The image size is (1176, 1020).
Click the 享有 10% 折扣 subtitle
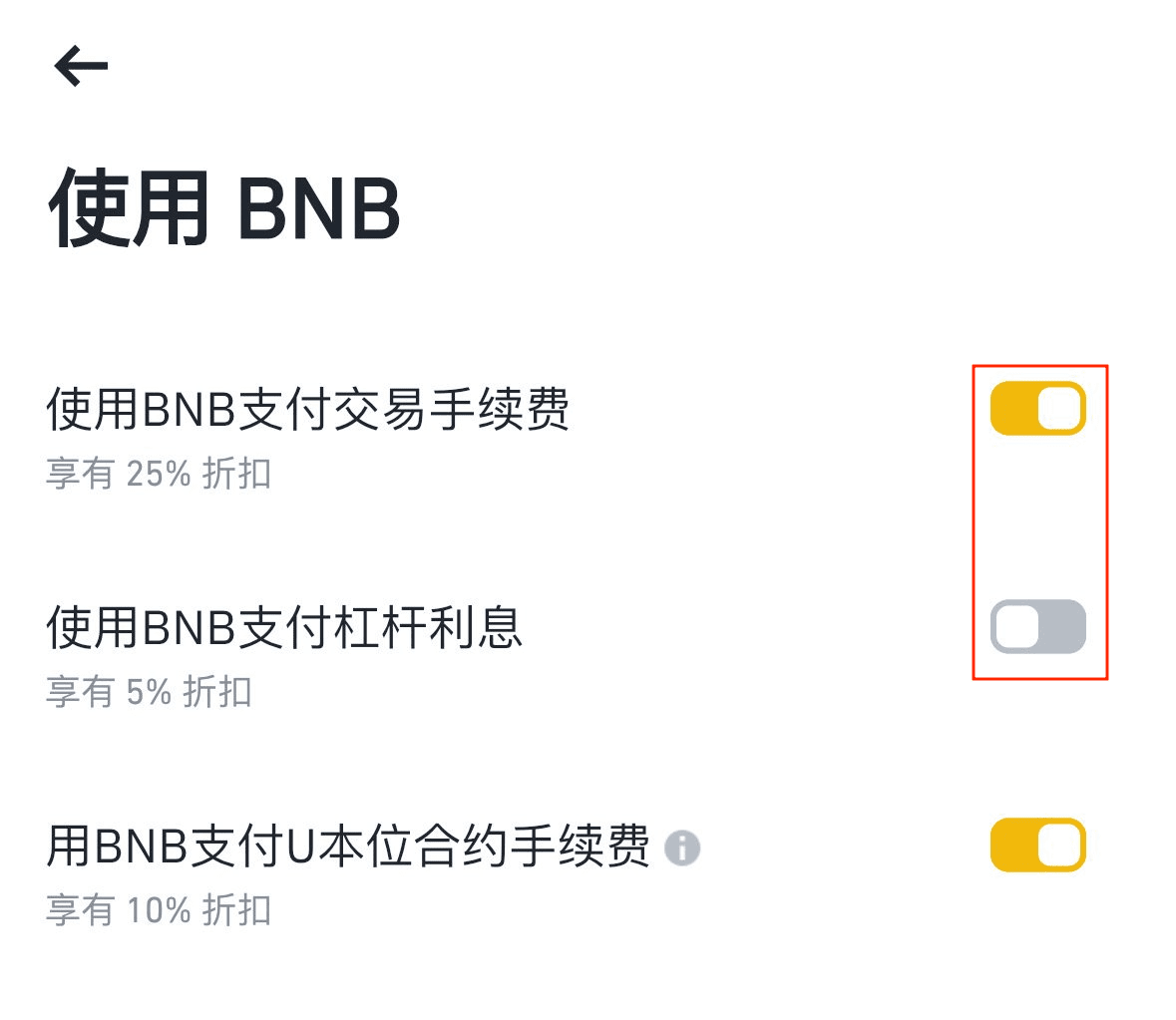pyautogui.click(x=159, y=910)
